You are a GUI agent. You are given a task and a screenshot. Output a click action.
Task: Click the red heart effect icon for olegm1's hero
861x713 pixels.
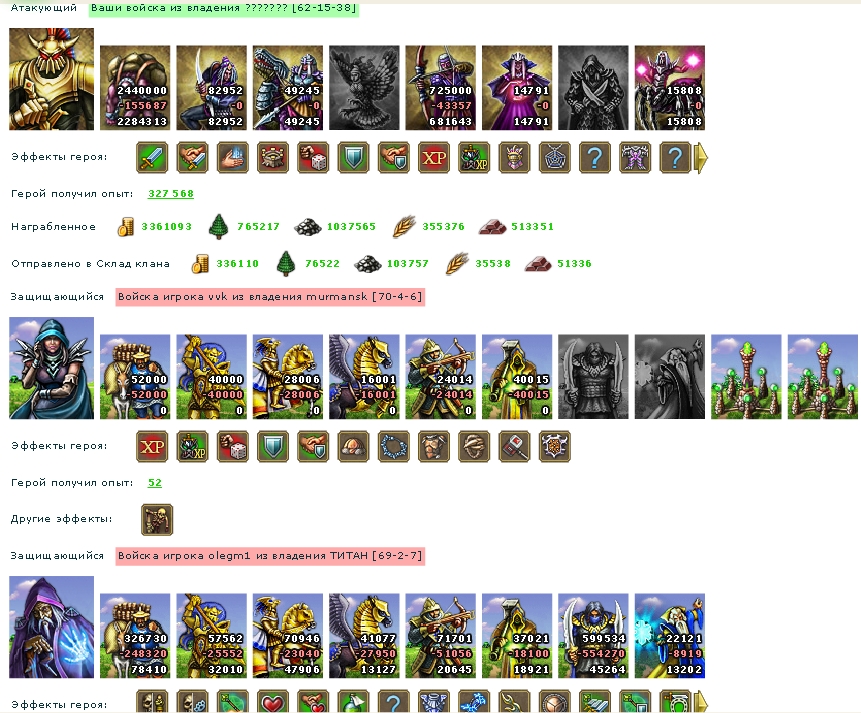tap(273, 701)
